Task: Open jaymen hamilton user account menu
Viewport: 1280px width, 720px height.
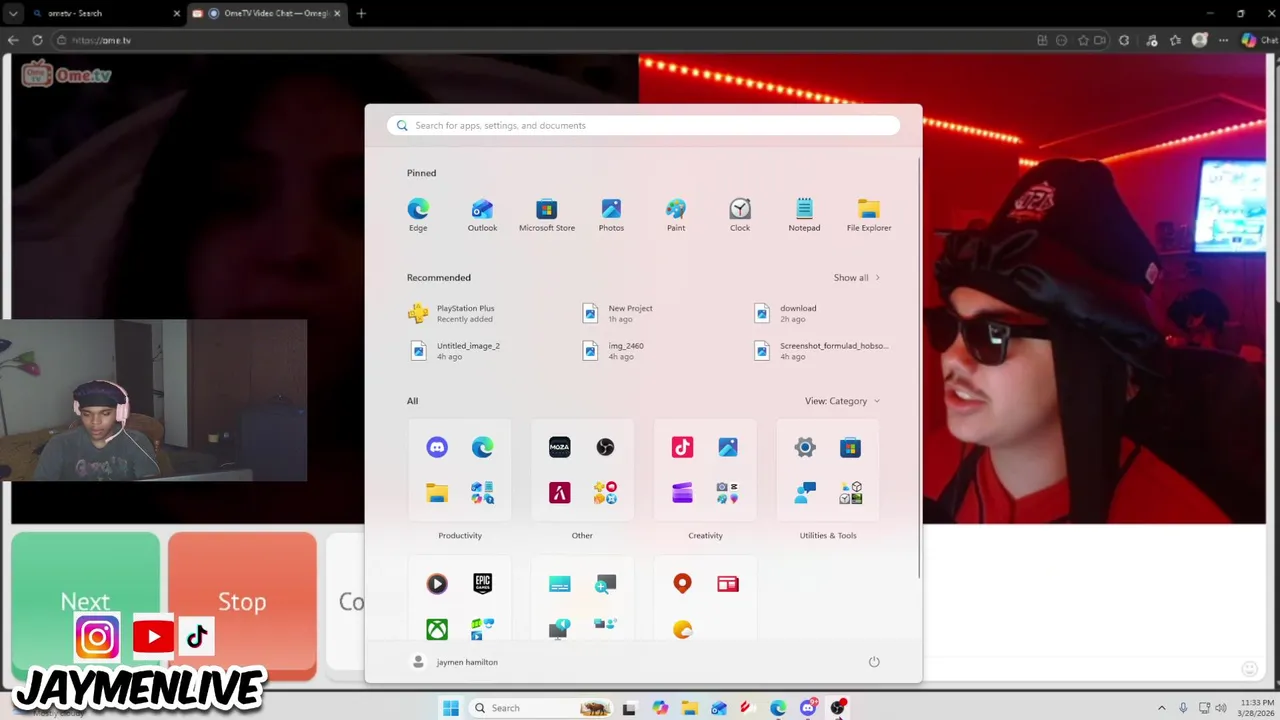Action: [x=455, y=662]
